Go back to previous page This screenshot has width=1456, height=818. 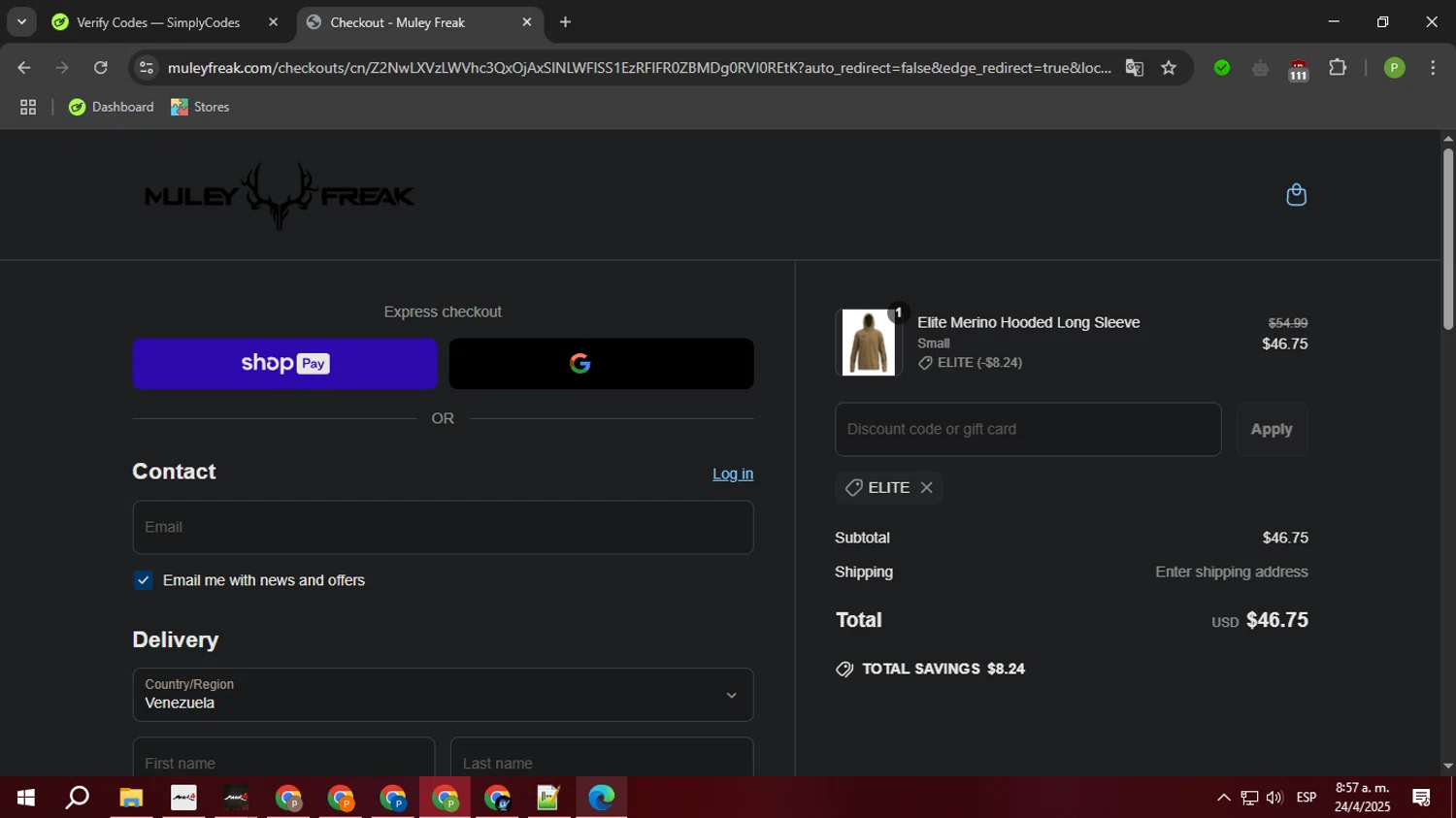pos(24,68)
